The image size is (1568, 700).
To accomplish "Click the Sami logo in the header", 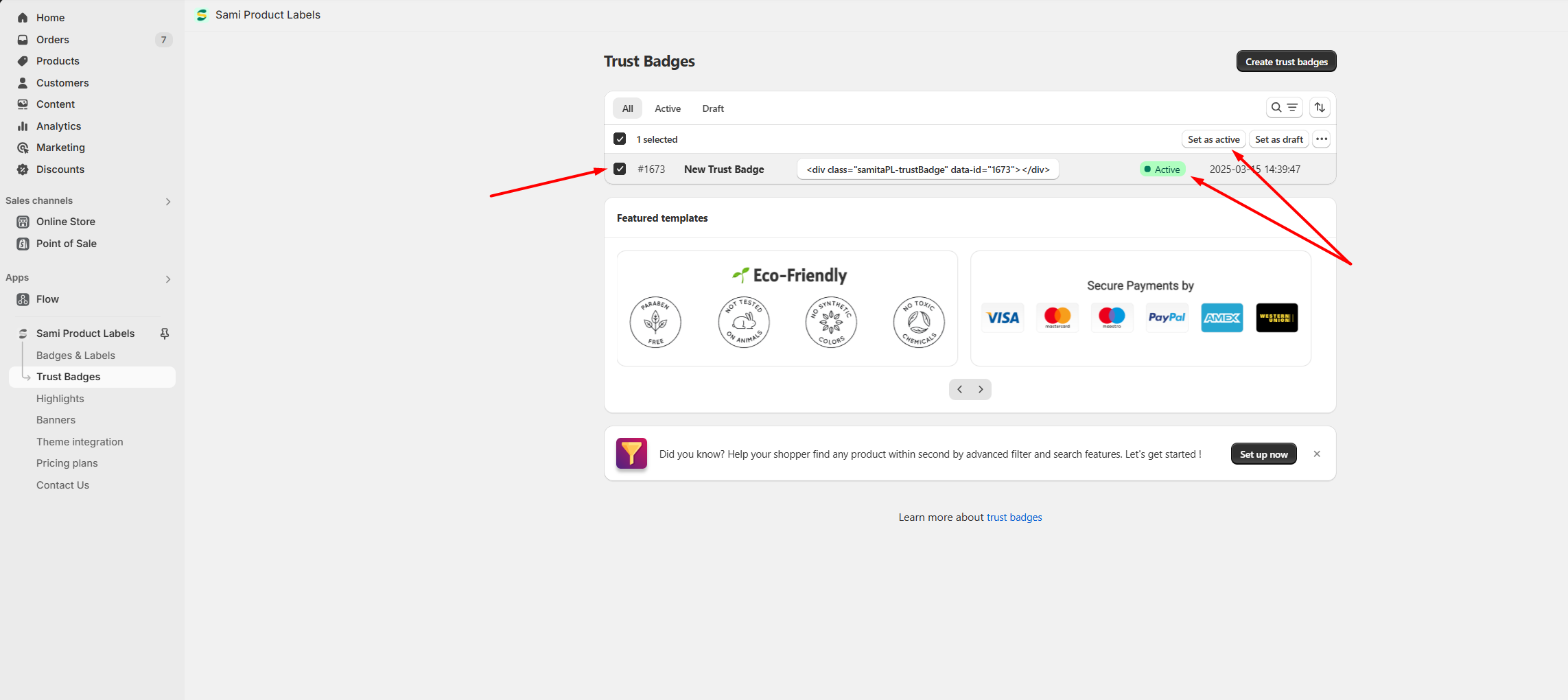I will (x=202, y=15).
